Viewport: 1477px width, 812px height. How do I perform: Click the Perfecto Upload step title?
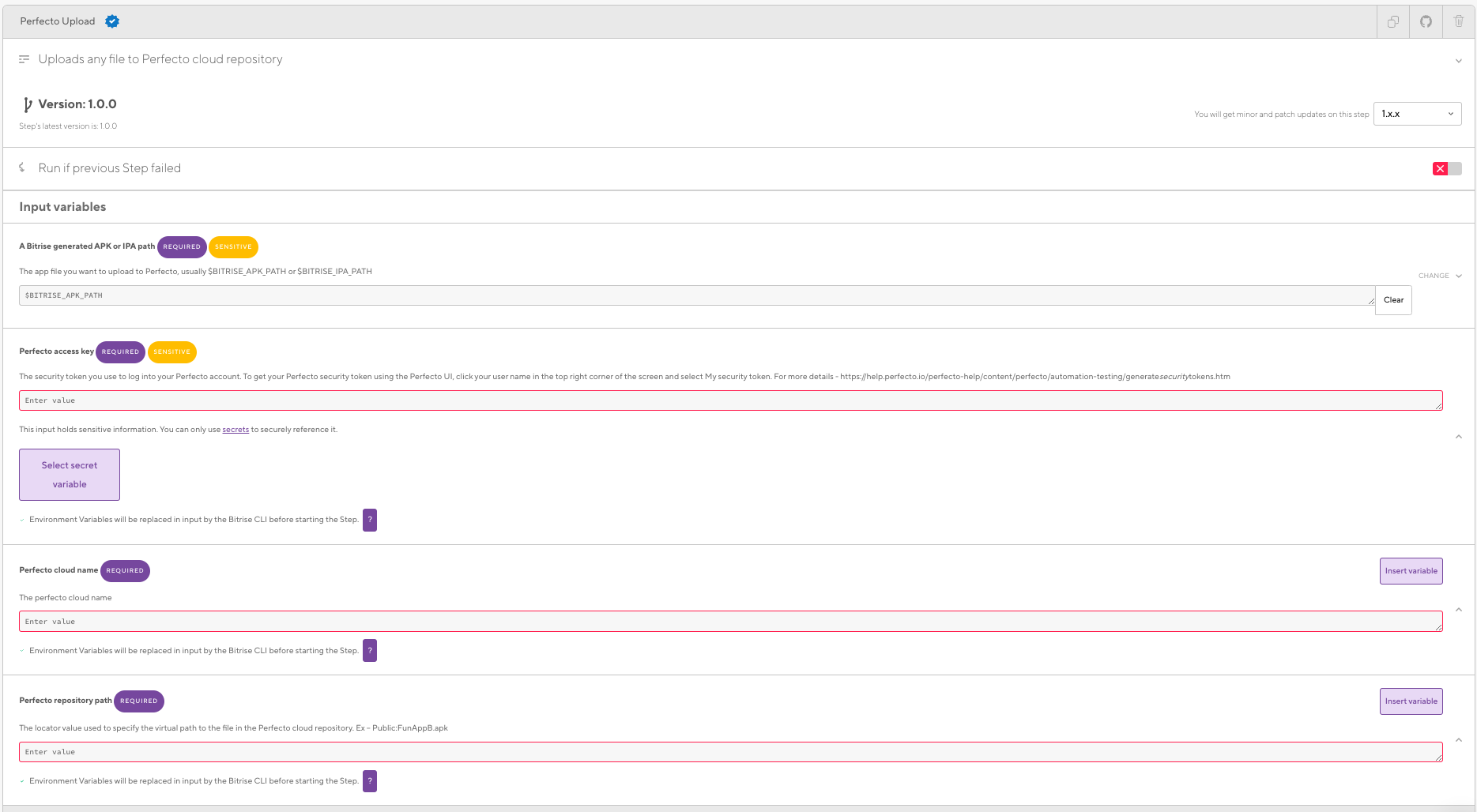[x=58, y=21]
